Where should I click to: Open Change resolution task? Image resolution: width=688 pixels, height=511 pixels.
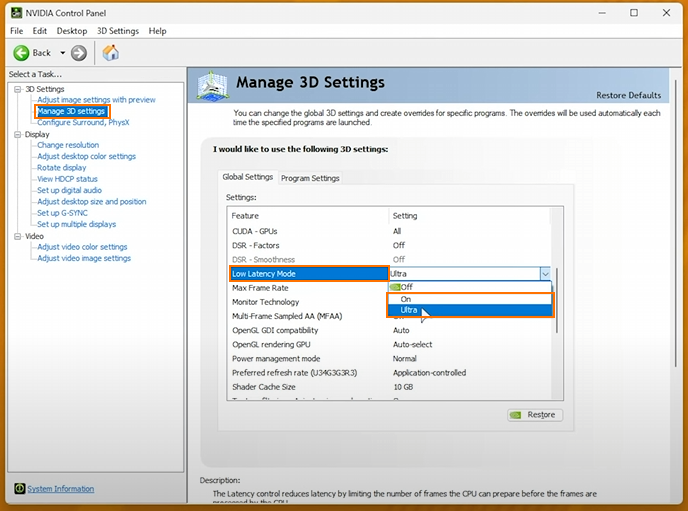[68, 145]
